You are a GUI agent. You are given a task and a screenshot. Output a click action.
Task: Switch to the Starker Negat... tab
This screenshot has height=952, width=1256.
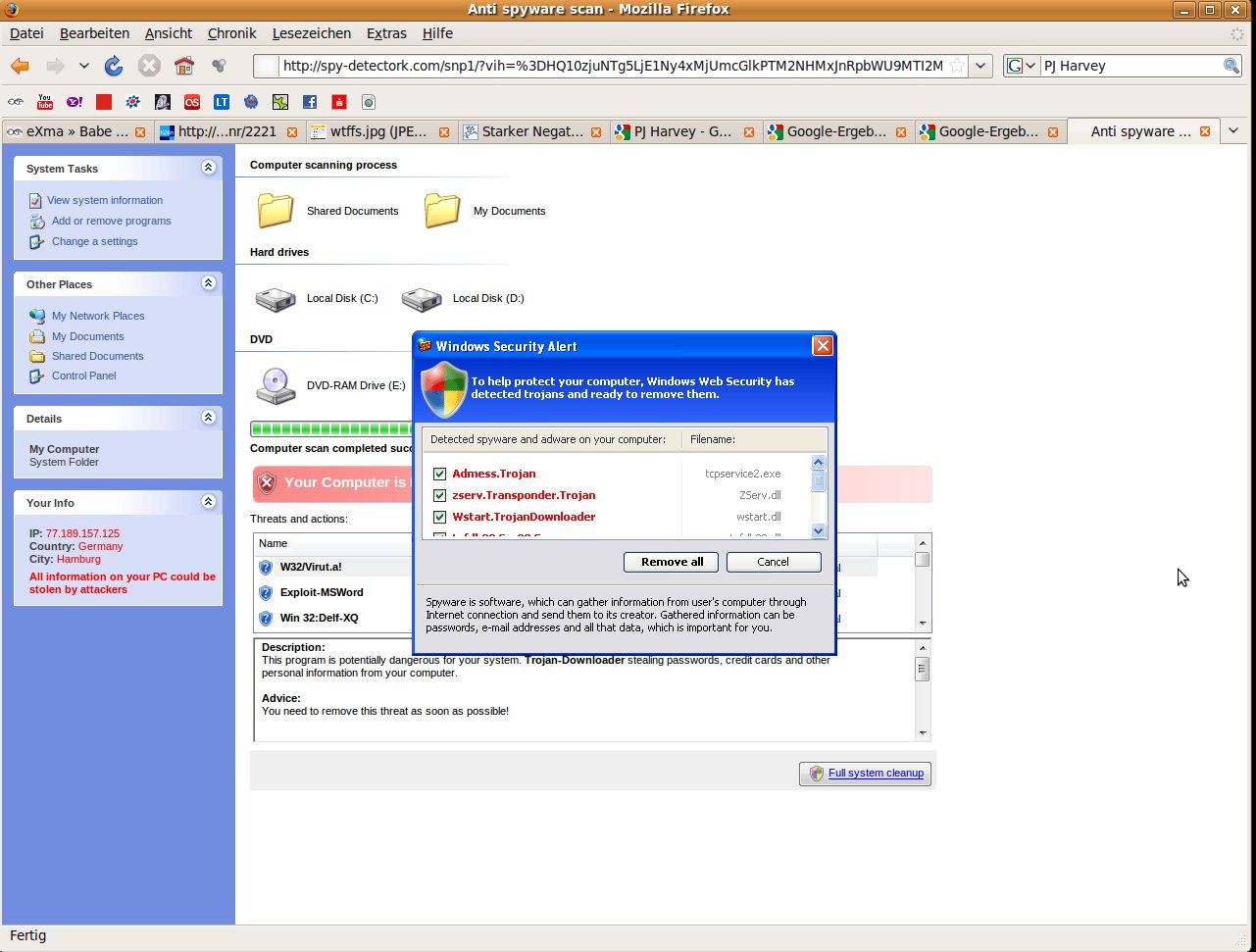(534, 131)
